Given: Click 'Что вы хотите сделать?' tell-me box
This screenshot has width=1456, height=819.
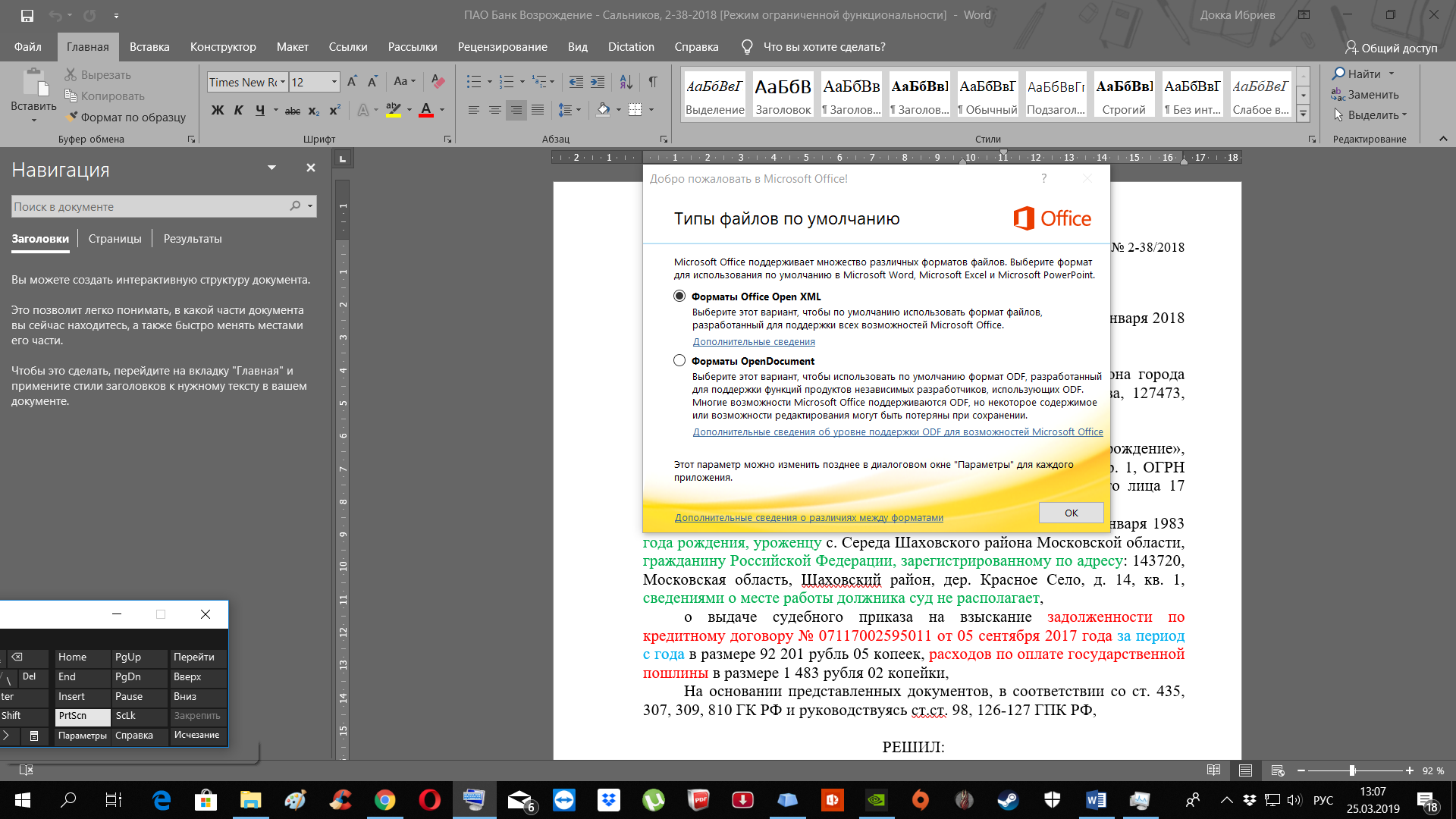Looking at the screenshot, I should click(824, 47).
